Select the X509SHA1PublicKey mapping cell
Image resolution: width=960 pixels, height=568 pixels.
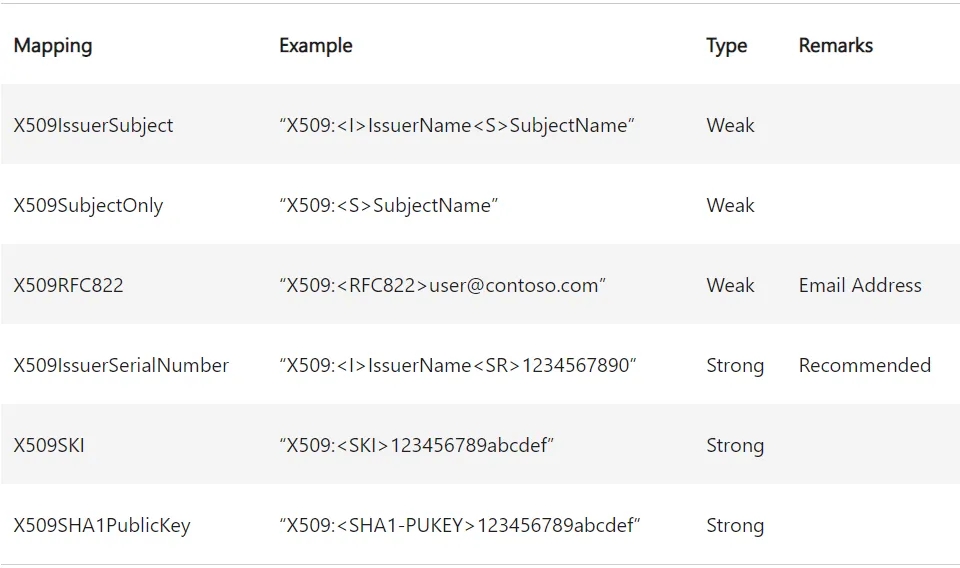pyautogui.click(x=102, y=525)
